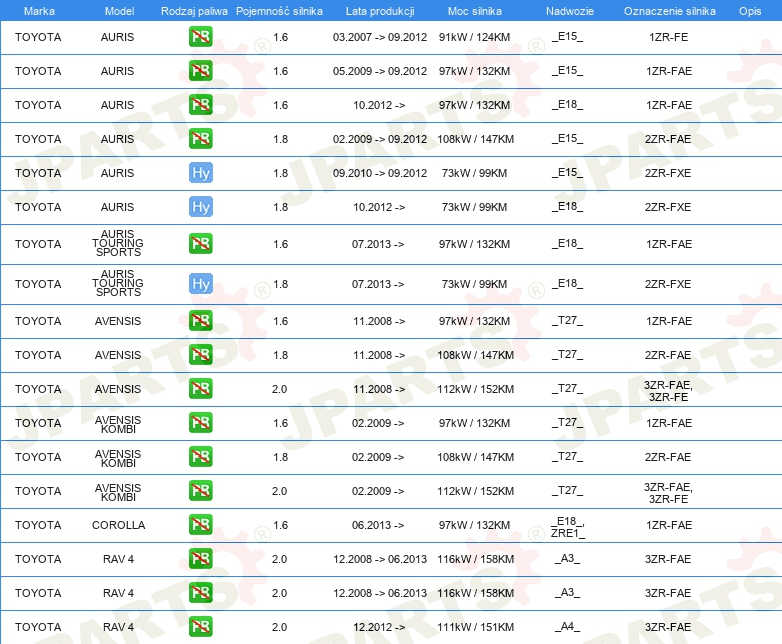This screenshot has height=644, width=782.
Task: Click petrol icon in Corolla row
Action: 200,525
